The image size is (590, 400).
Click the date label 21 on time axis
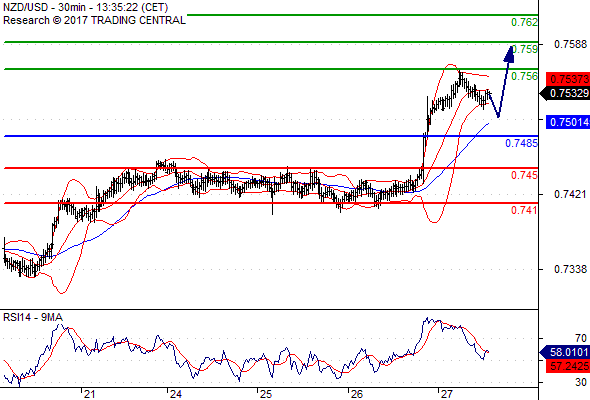[x=89, y=394]
